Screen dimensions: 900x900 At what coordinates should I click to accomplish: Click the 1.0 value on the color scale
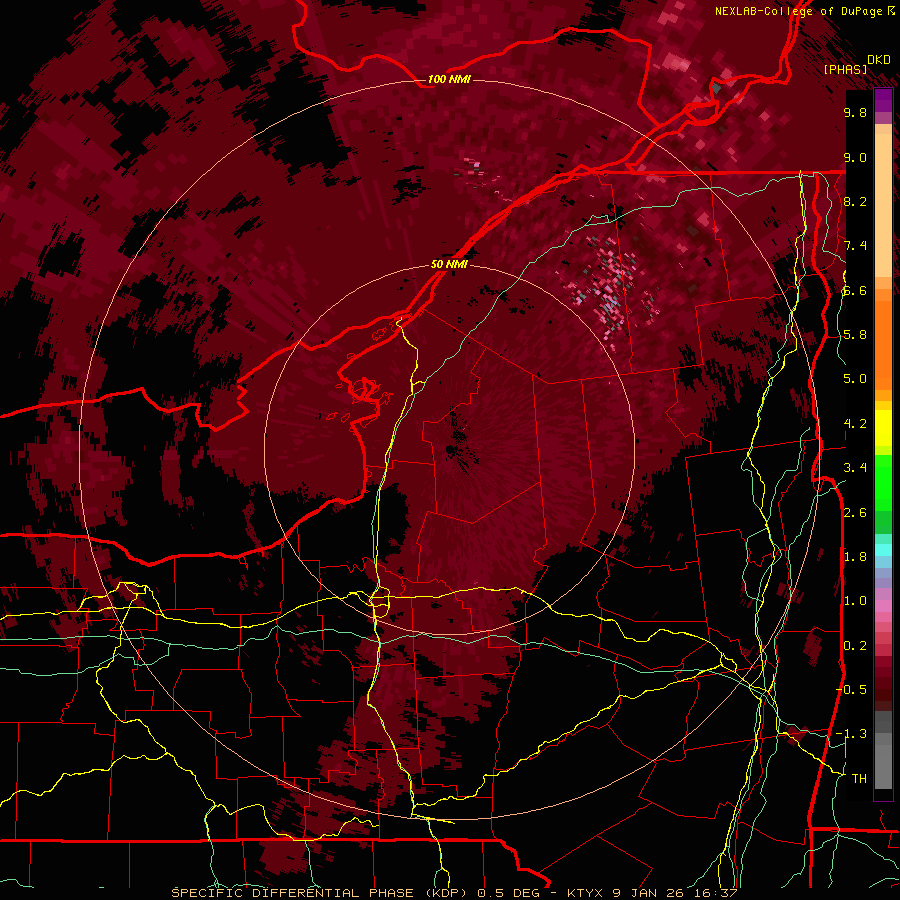click(x=855, y=601)
